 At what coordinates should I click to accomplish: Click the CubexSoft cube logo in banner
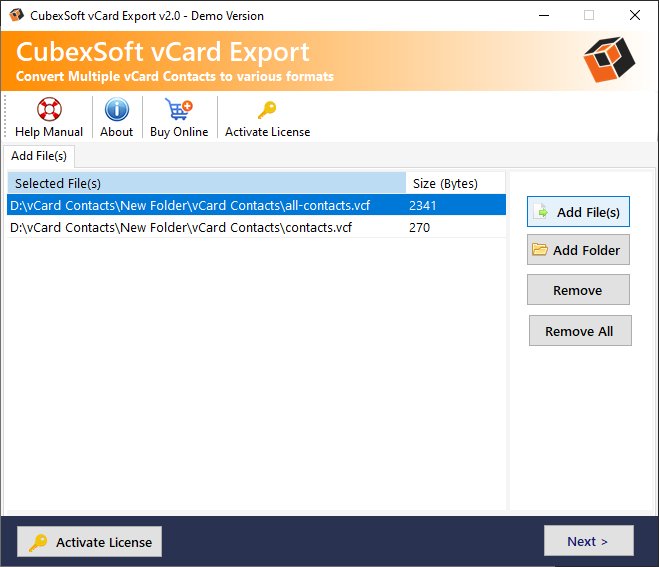coord(609,59)
